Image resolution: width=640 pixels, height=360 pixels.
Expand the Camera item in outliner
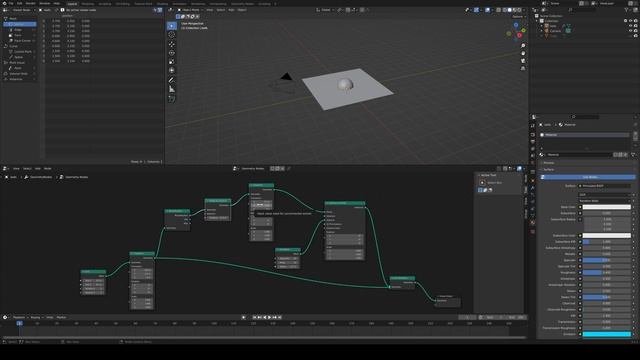[542, 31]
